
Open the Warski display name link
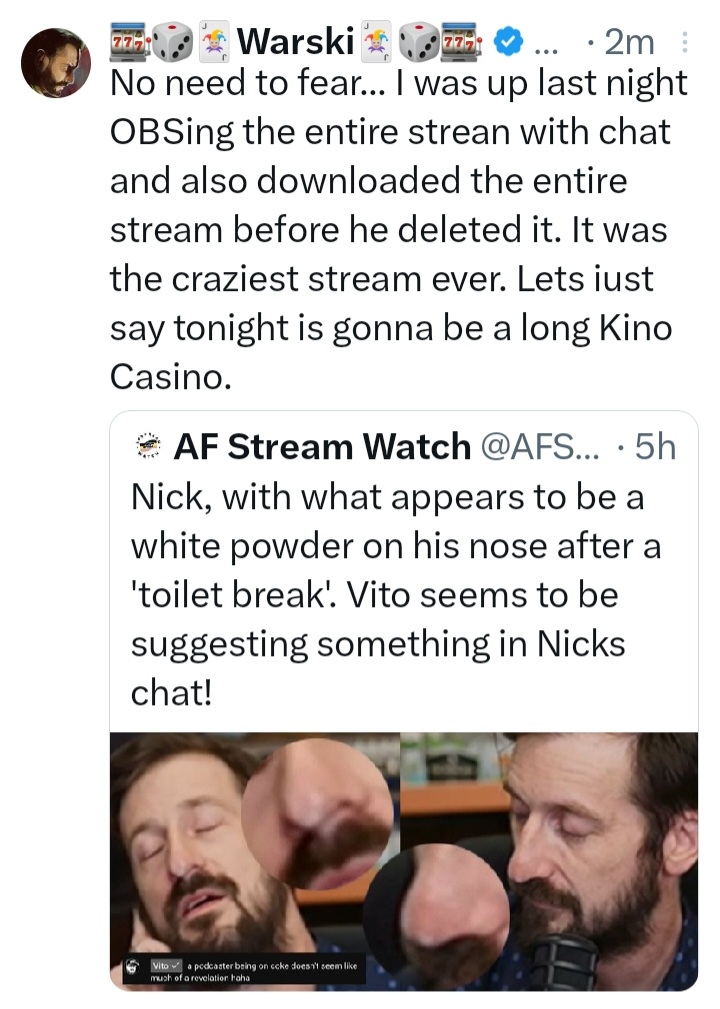(295, 42)
